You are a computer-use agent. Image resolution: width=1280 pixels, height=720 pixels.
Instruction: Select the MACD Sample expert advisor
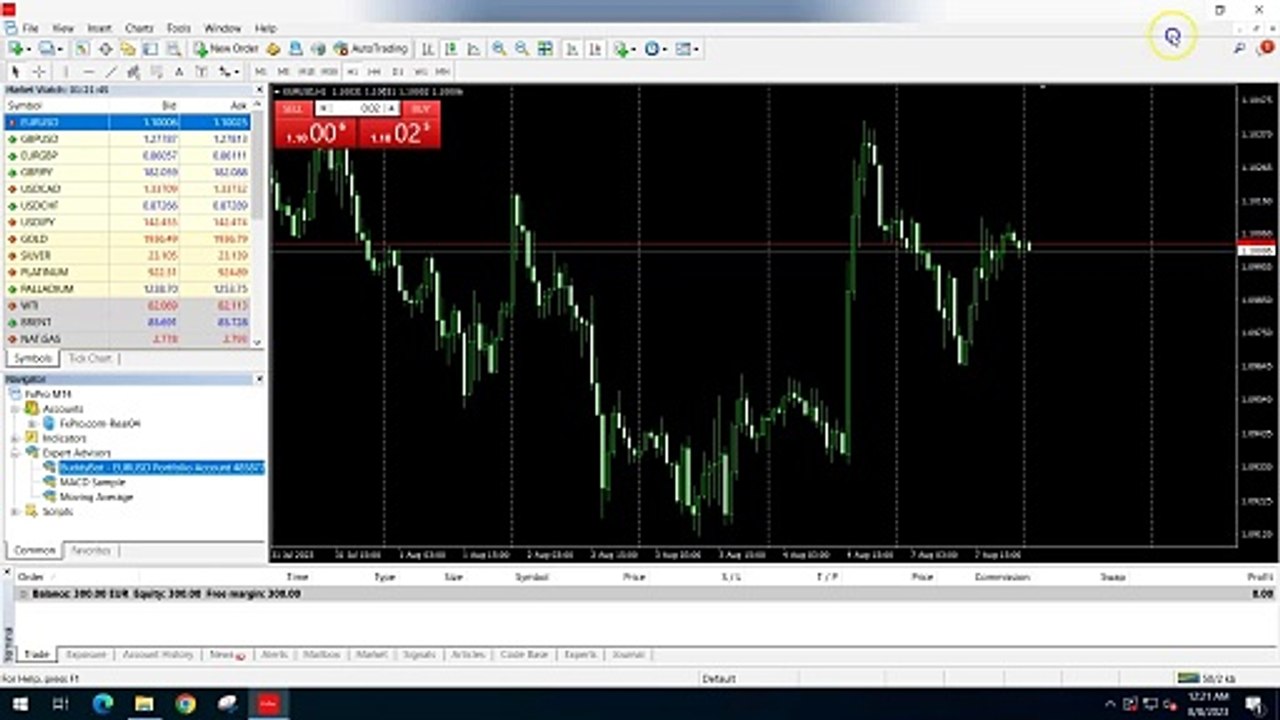tap(92, 482)
